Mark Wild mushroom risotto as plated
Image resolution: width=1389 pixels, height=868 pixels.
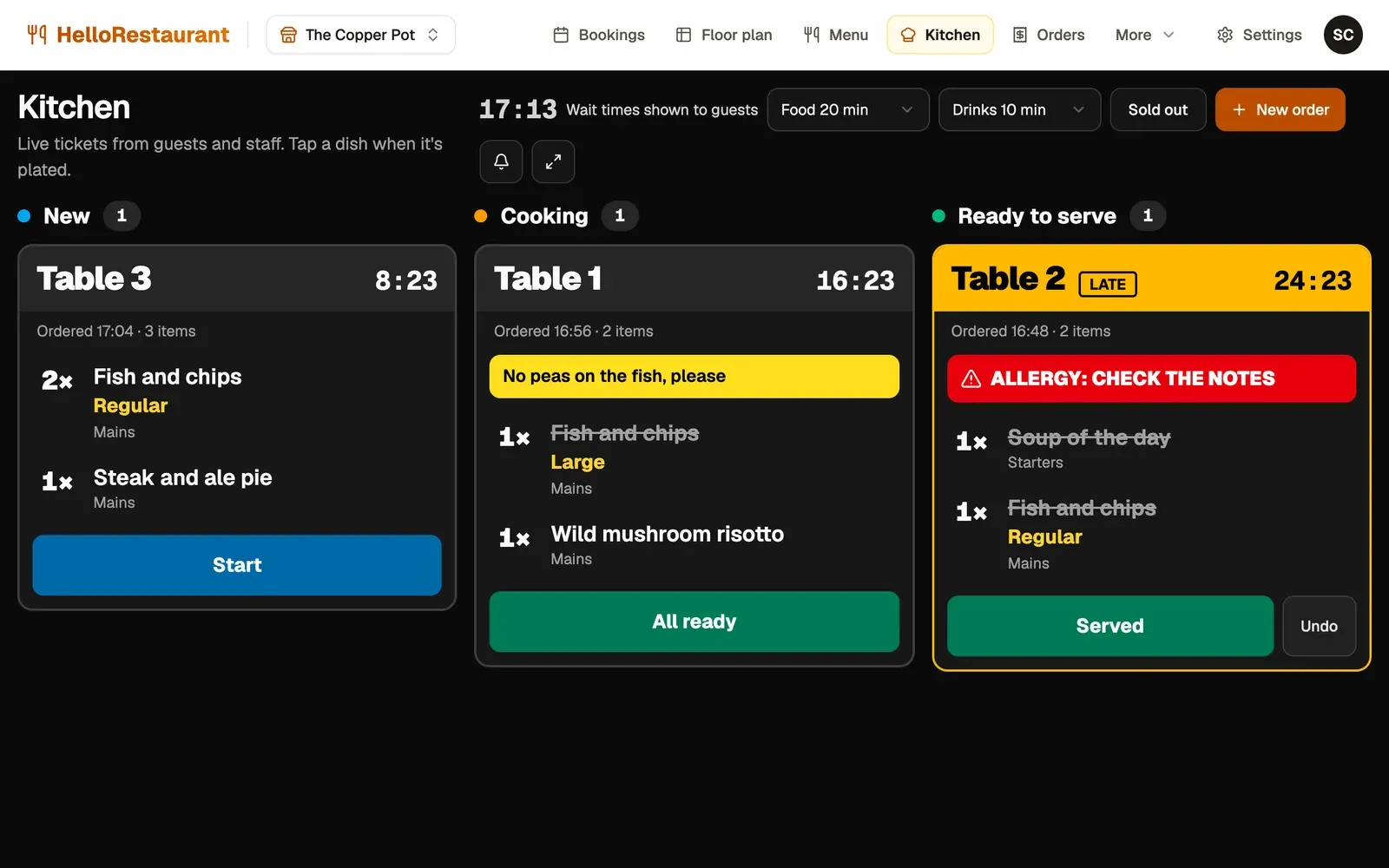pos(694,545)
